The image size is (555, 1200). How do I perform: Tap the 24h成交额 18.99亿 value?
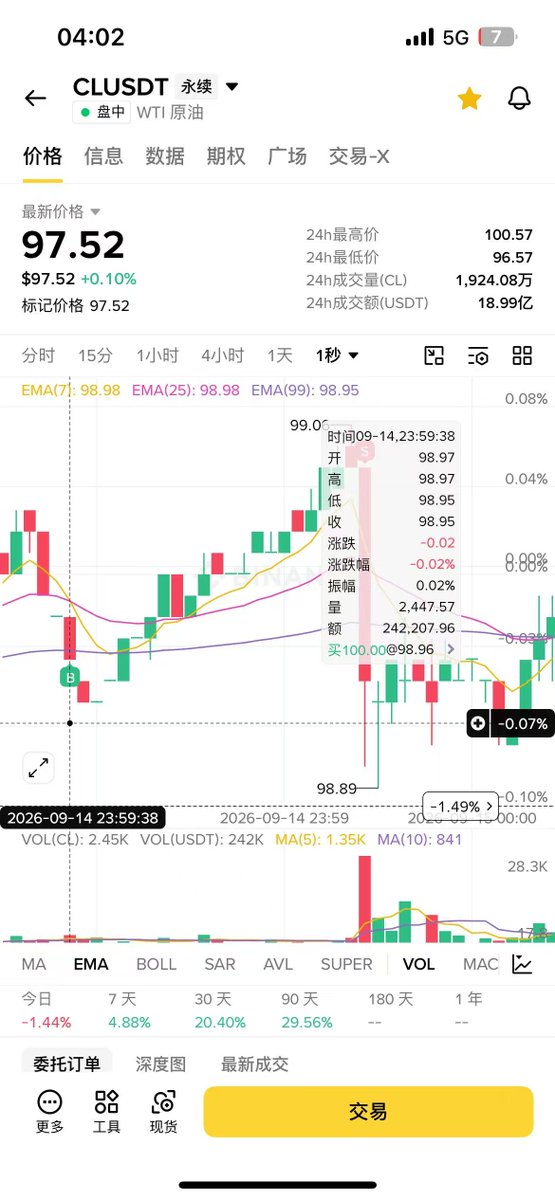pyautogui.click(x=506, y=304)
